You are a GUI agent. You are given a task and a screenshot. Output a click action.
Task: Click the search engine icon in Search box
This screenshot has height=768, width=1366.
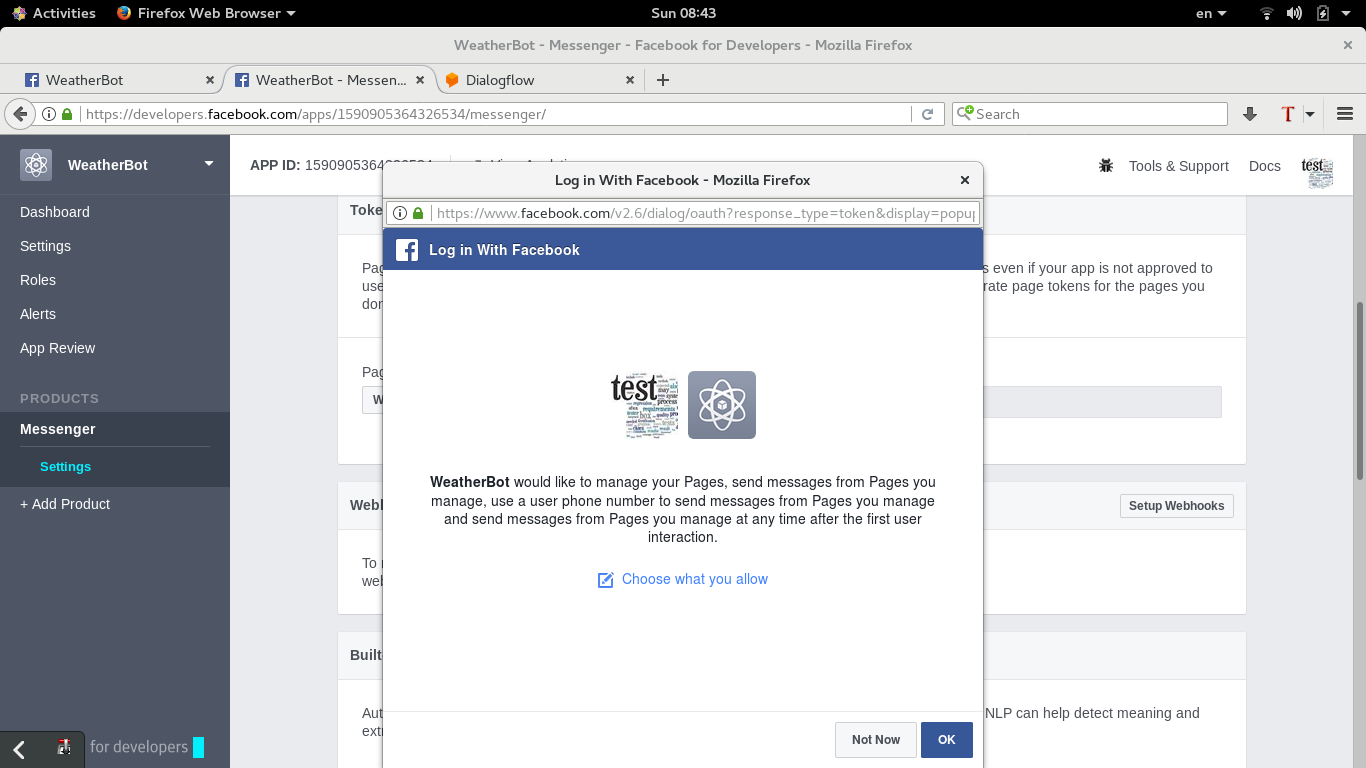[965, 113]
